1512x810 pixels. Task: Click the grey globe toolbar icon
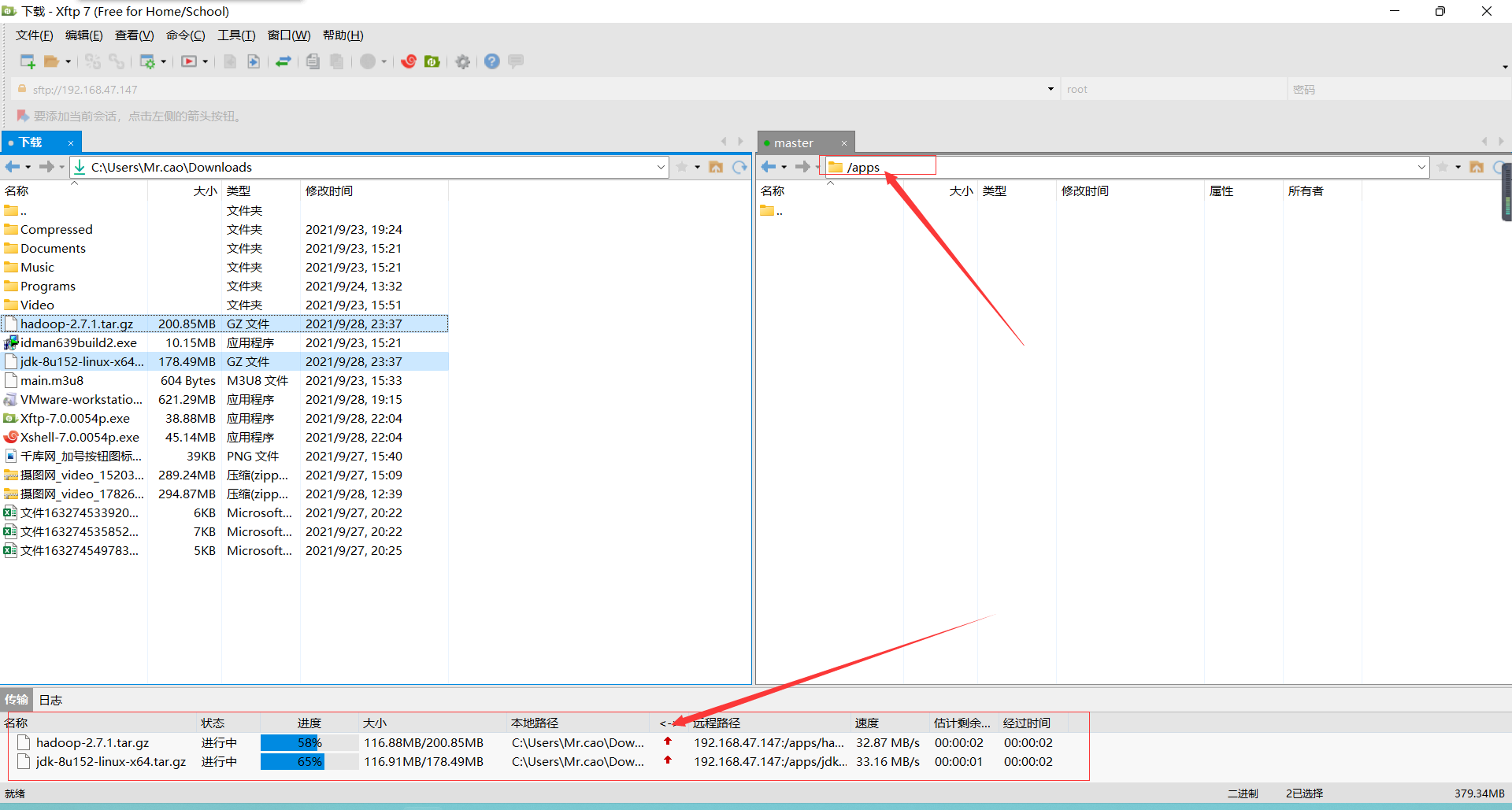[368, 61]
